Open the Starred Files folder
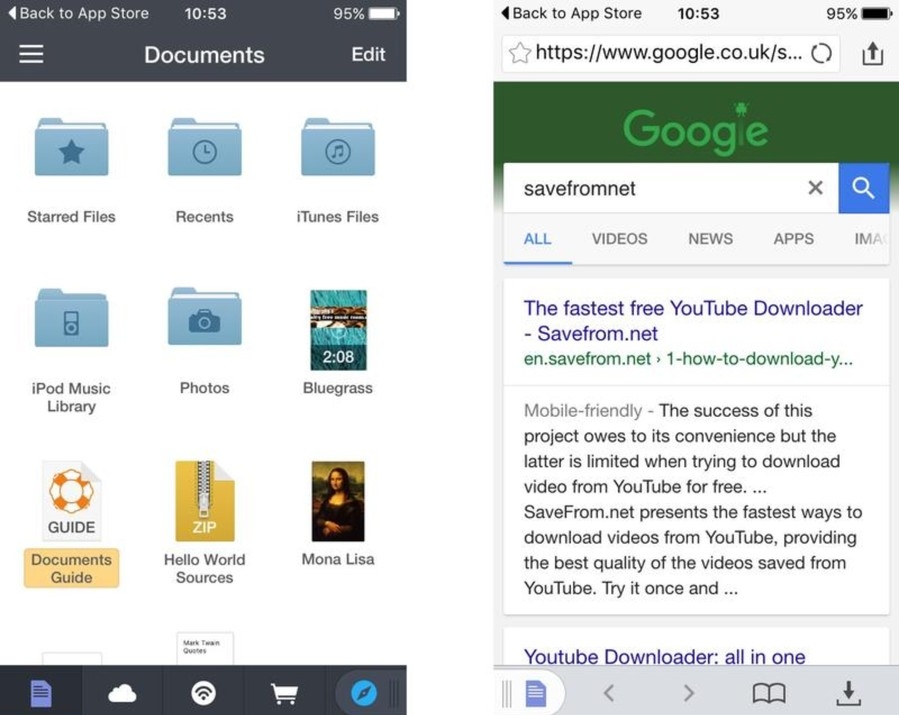This screenshot has width=899, height=715. [71, 147]
